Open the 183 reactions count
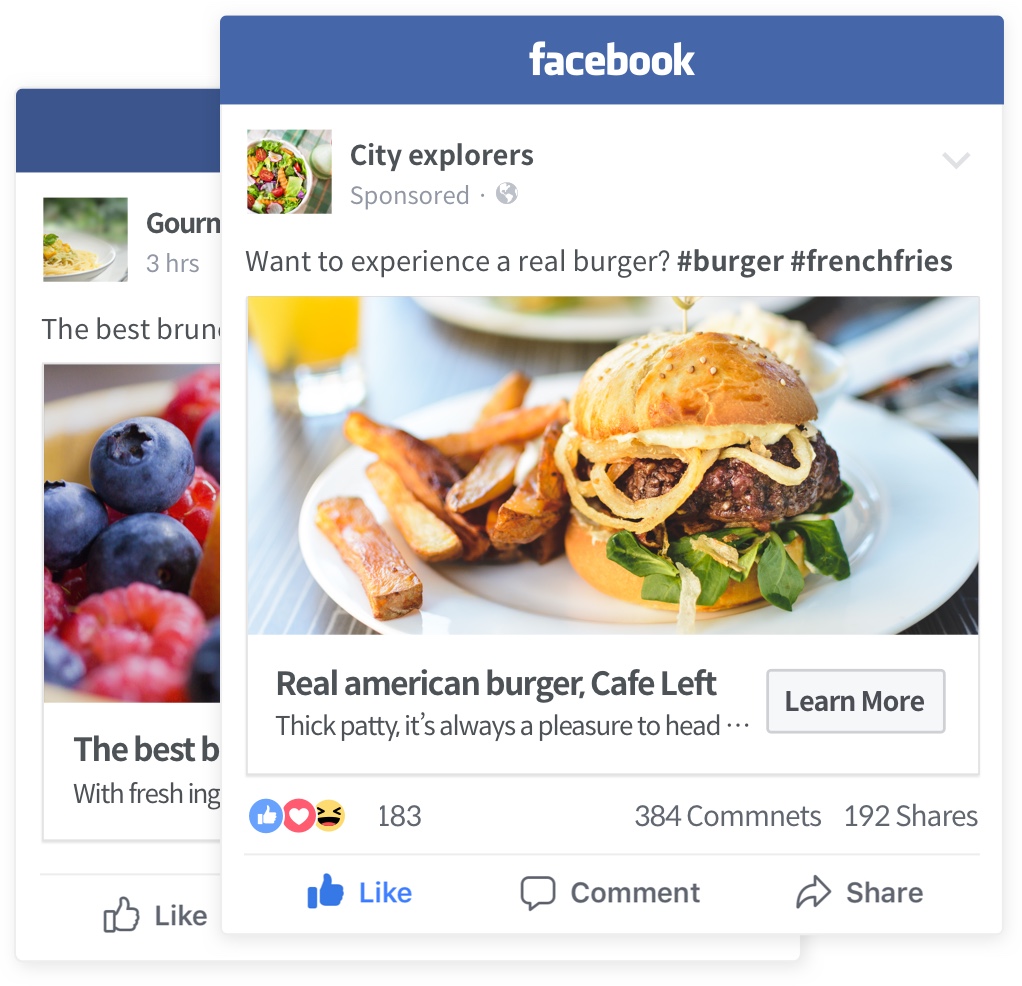Screen dimensions: 1022x986 400,816
